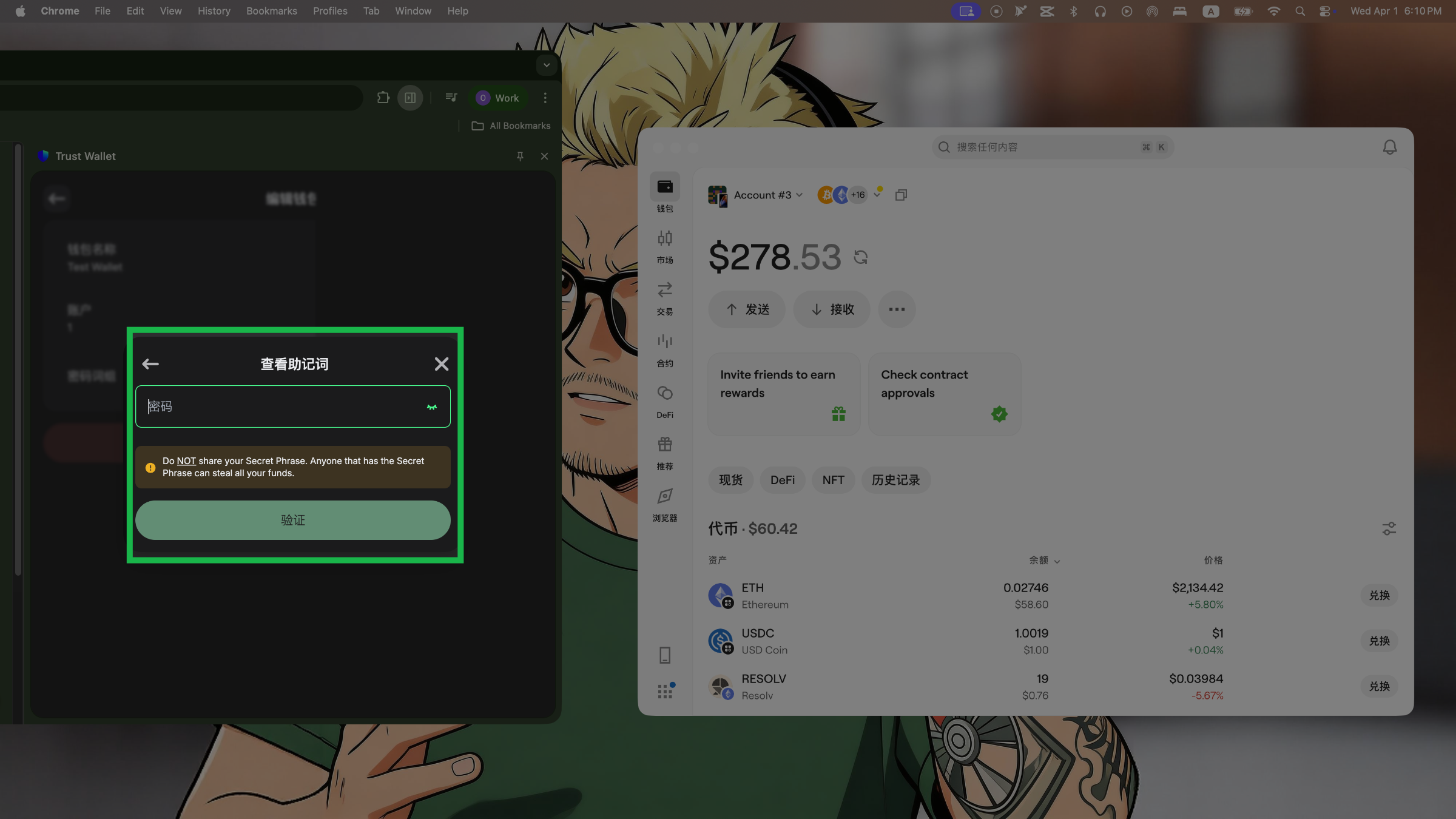Click Swap button for RESOLV
Viewport: 1456px width, 819px height.
1379,687
